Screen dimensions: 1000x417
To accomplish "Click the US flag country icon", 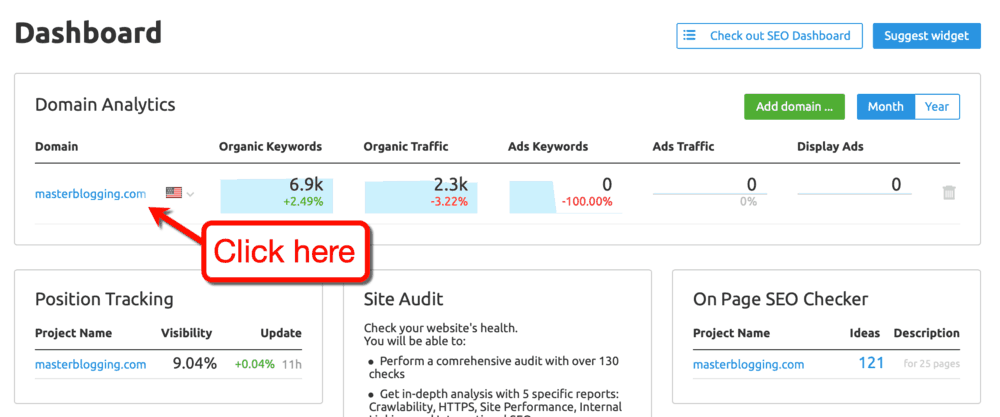I will (173, 193).
